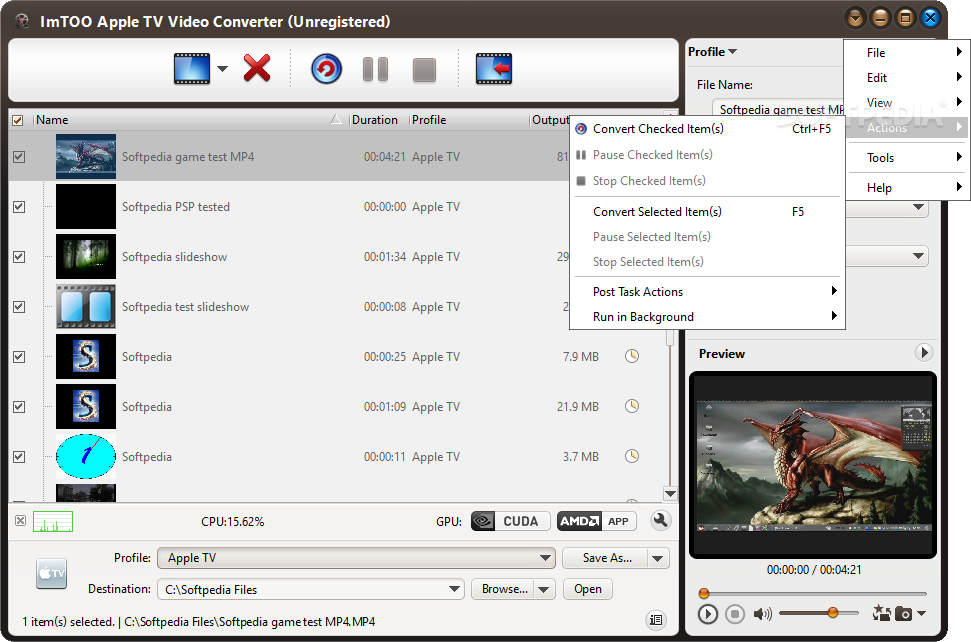
Task: Uncheck Softpedia PSP tested checkbox
Action: [19, 207]
